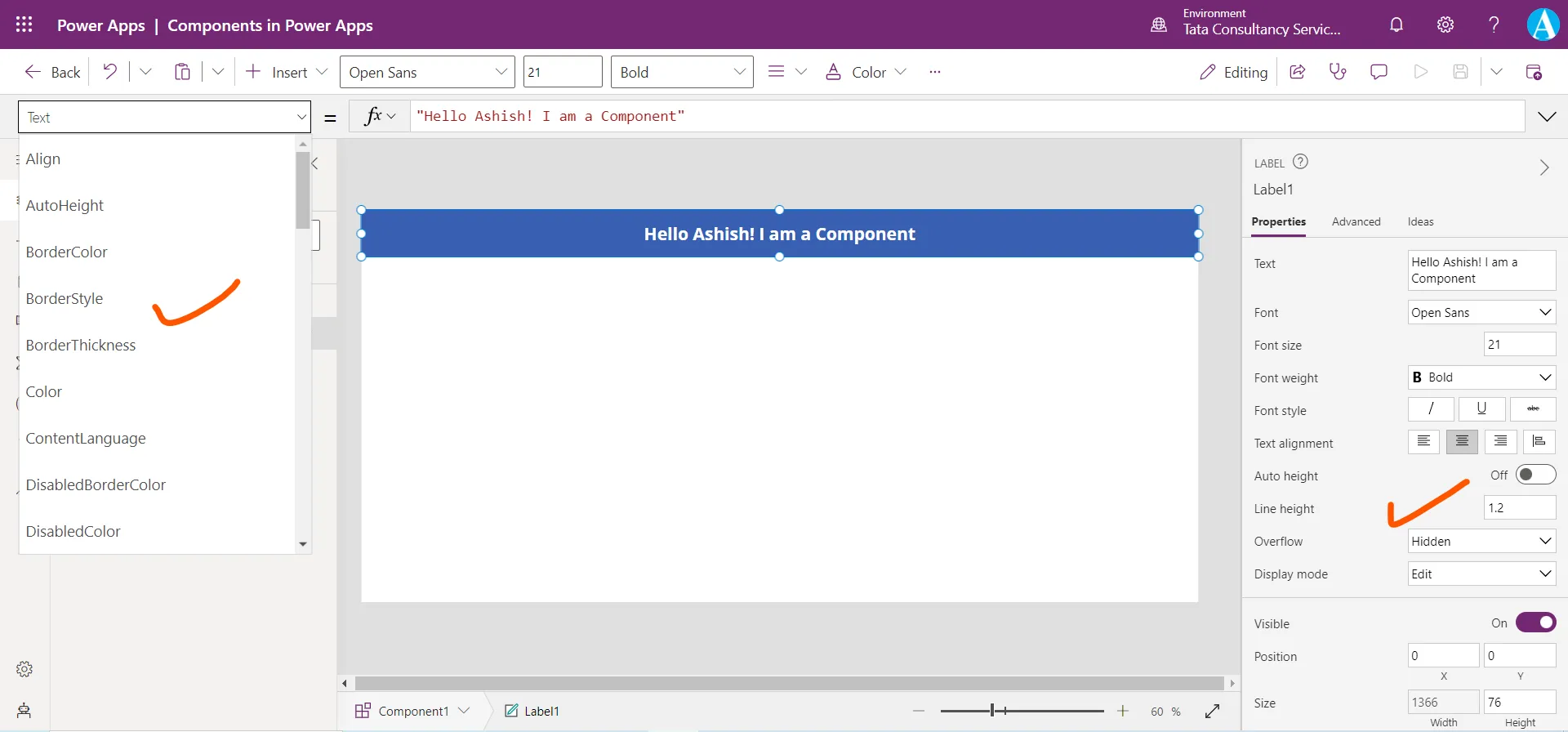Click the Component1 breadcrumb
The width and height of the screenshot is (1568, 732).
coord(413,711)
